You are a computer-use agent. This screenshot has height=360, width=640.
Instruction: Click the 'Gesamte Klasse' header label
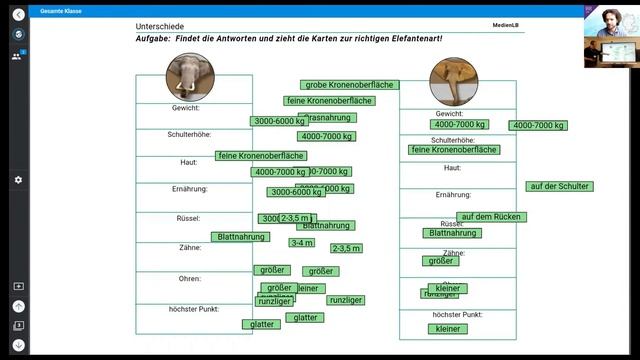point(61,11)
